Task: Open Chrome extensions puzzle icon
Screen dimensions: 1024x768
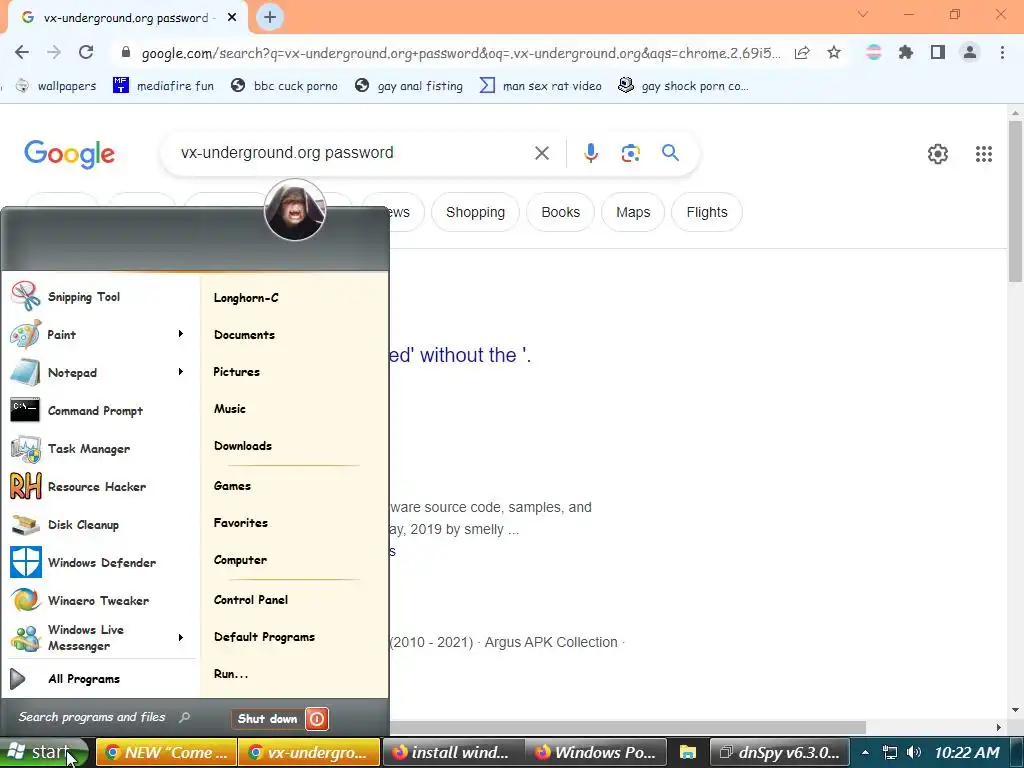Action: (906, 52)
